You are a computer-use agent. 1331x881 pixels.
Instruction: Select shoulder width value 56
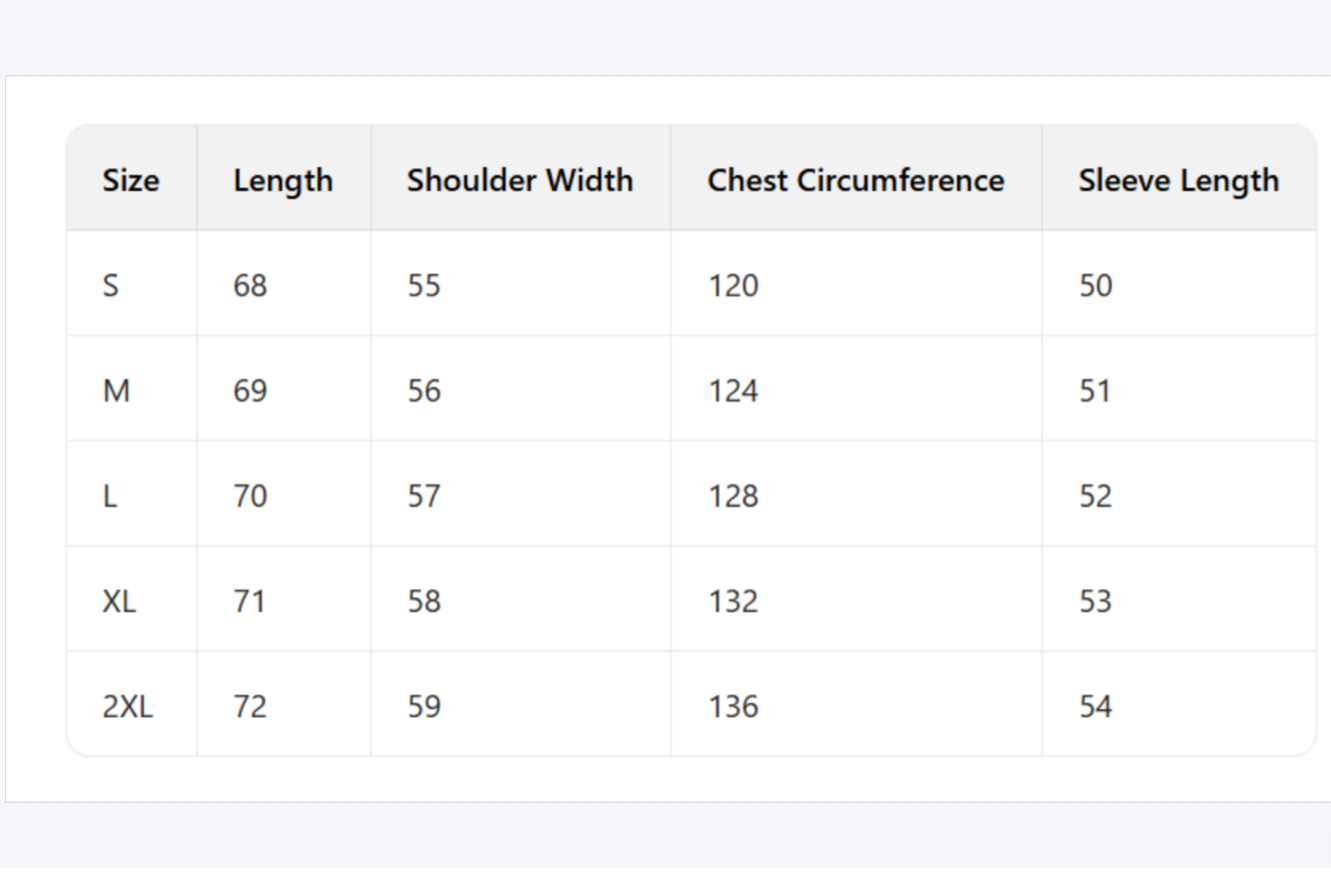[x=424, y=391]
